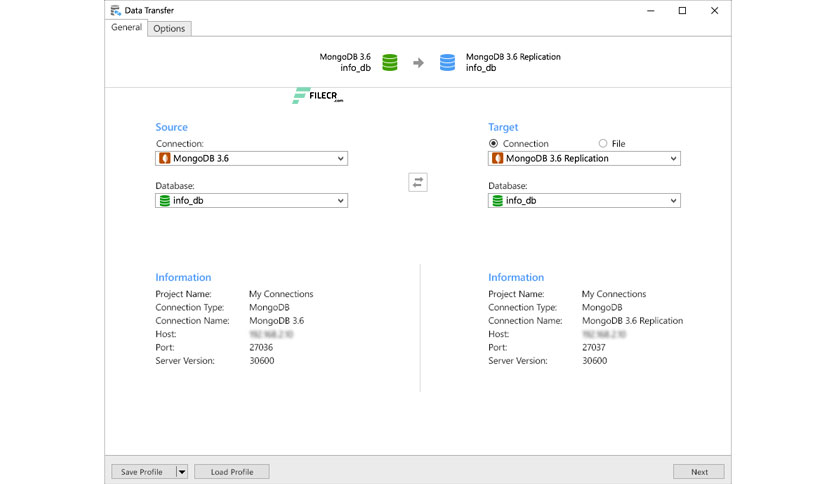
Task: Open the Source connection dropdown arrow
Action: pyautogui.click(x=340, y=158)
